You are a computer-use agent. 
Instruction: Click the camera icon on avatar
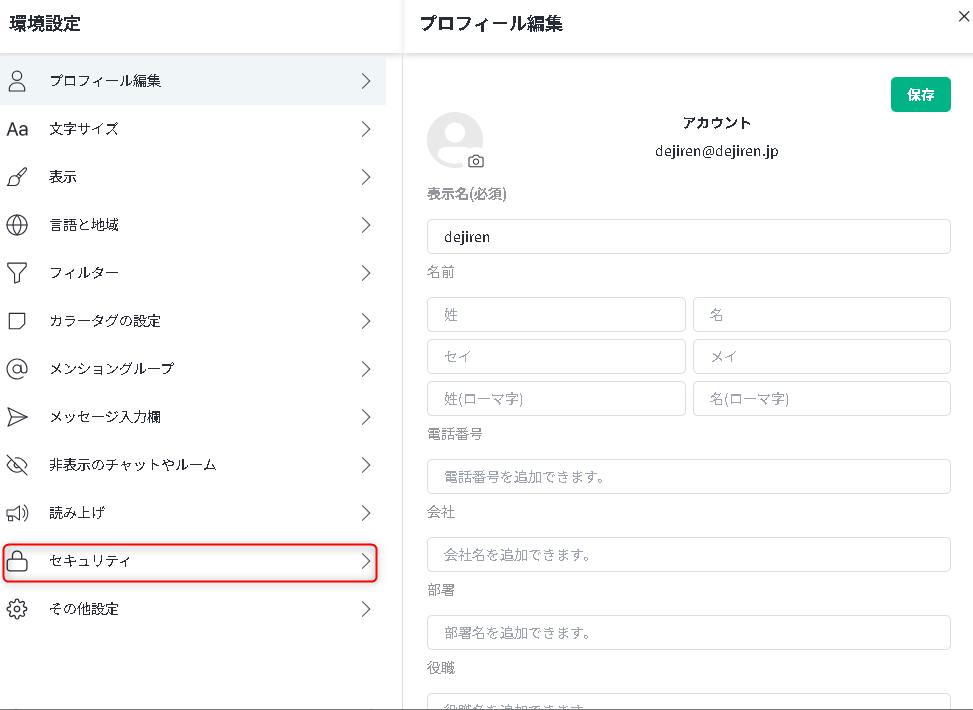[476, 161]
